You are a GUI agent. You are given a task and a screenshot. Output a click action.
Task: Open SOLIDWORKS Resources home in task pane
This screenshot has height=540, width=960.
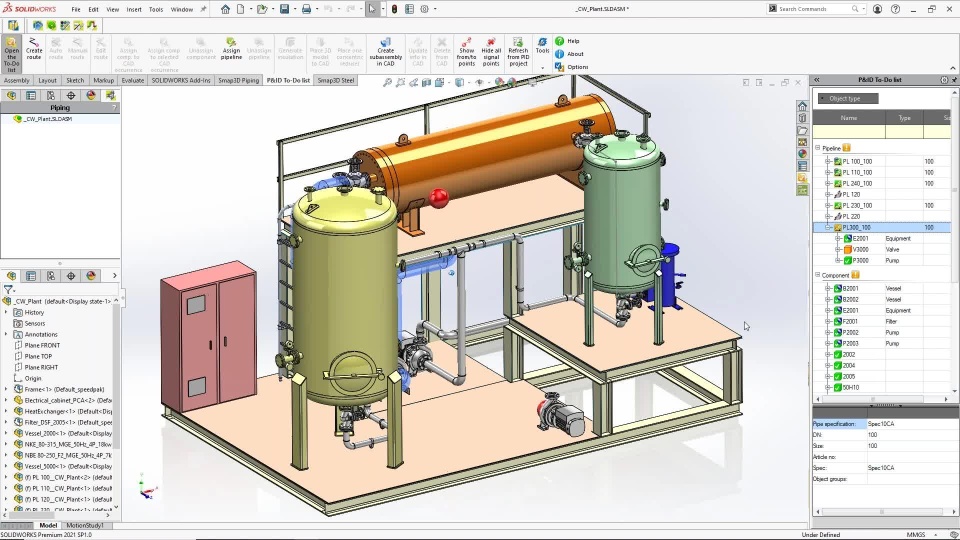coord(802,107)
